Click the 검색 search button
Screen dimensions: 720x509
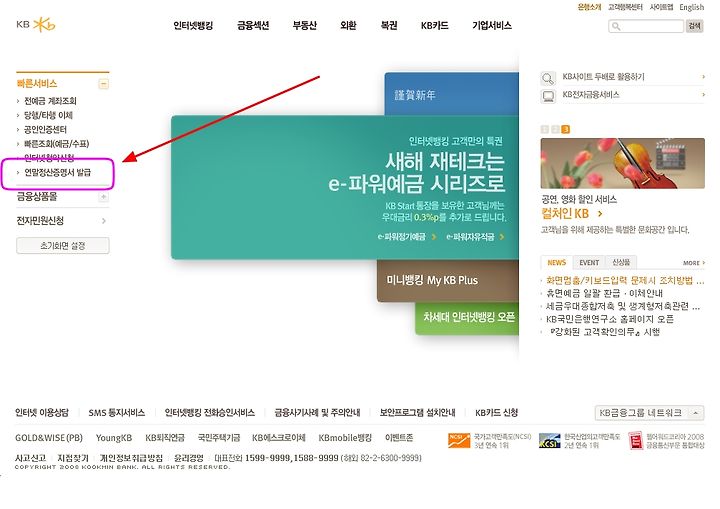click(x=695, y=26)
